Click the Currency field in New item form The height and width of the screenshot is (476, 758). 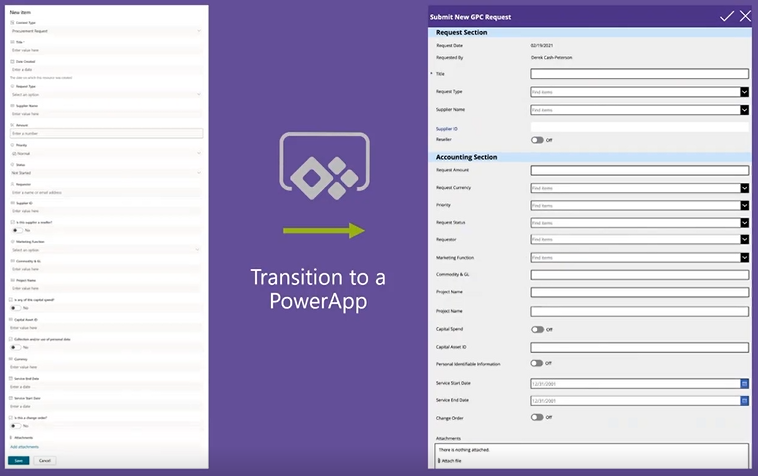click(x=106, y=367)
